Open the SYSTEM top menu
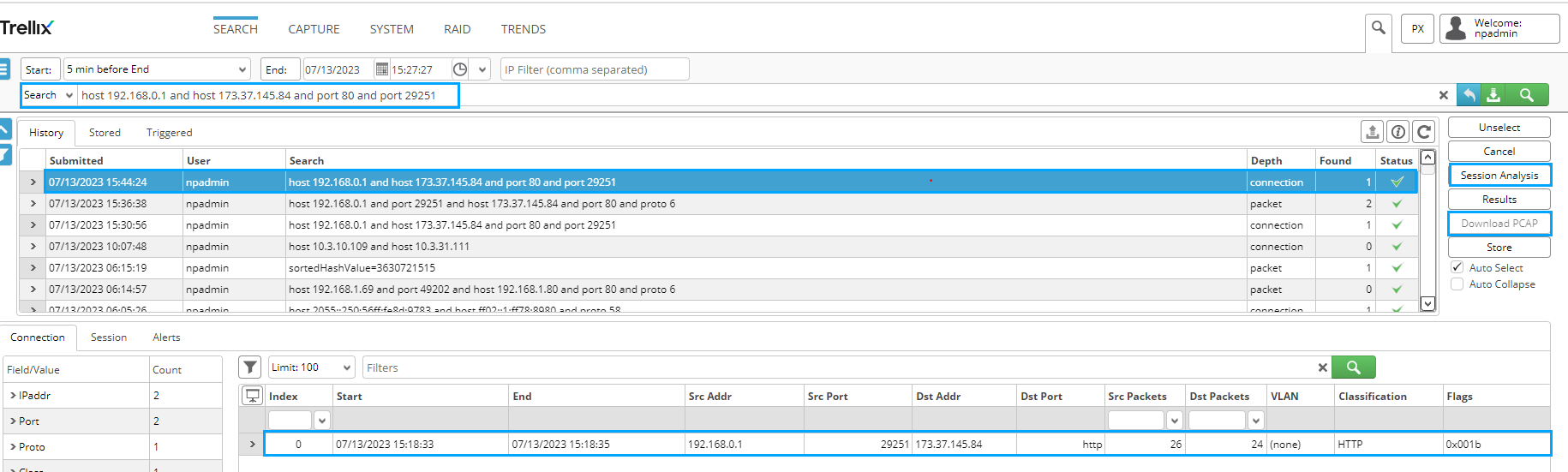The height and width of the screenshot is (472, 1568). (392, 29)
